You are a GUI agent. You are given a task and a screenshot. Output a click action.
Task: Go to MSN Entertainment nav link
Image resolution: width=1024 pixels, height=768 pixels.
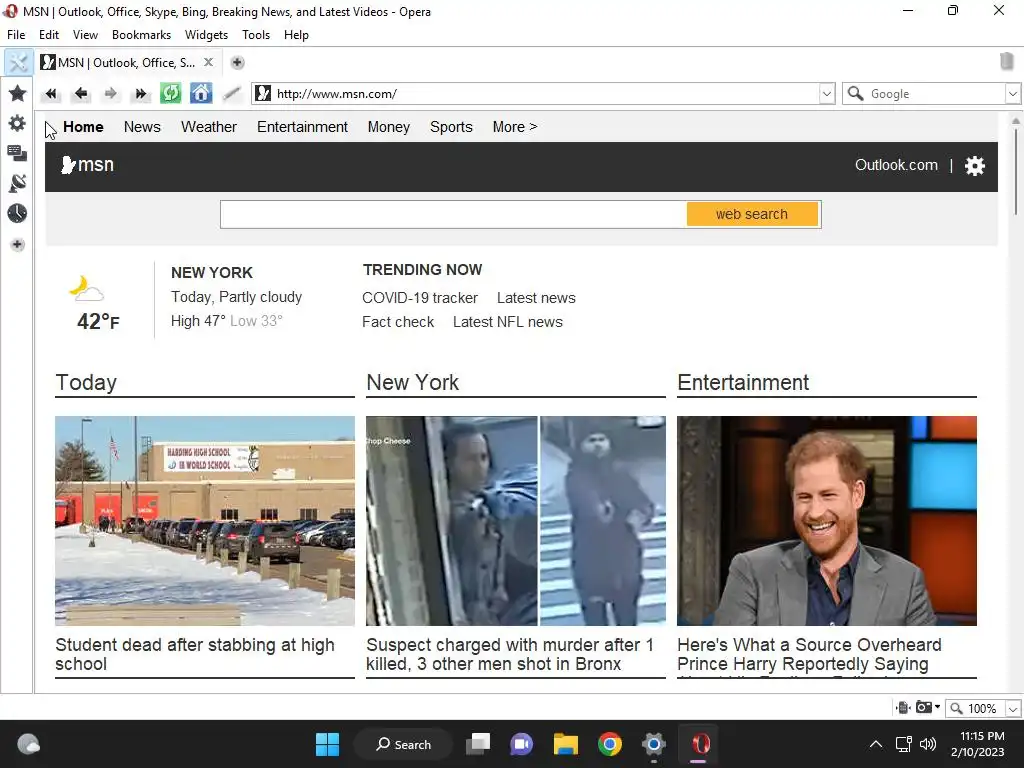coord(302,127)
